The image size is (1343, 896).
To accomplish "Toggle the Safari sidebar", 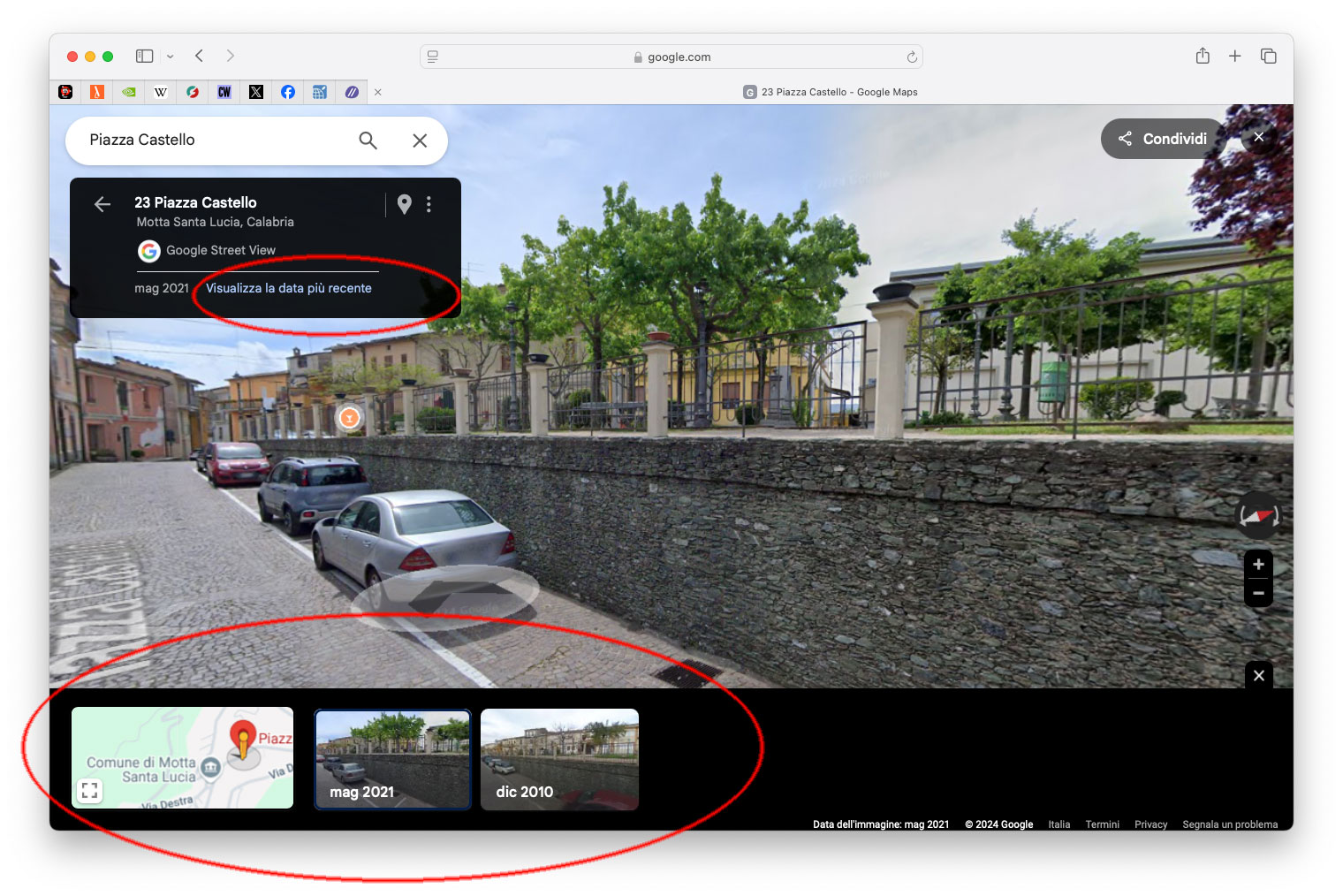I will pos(144,56).
